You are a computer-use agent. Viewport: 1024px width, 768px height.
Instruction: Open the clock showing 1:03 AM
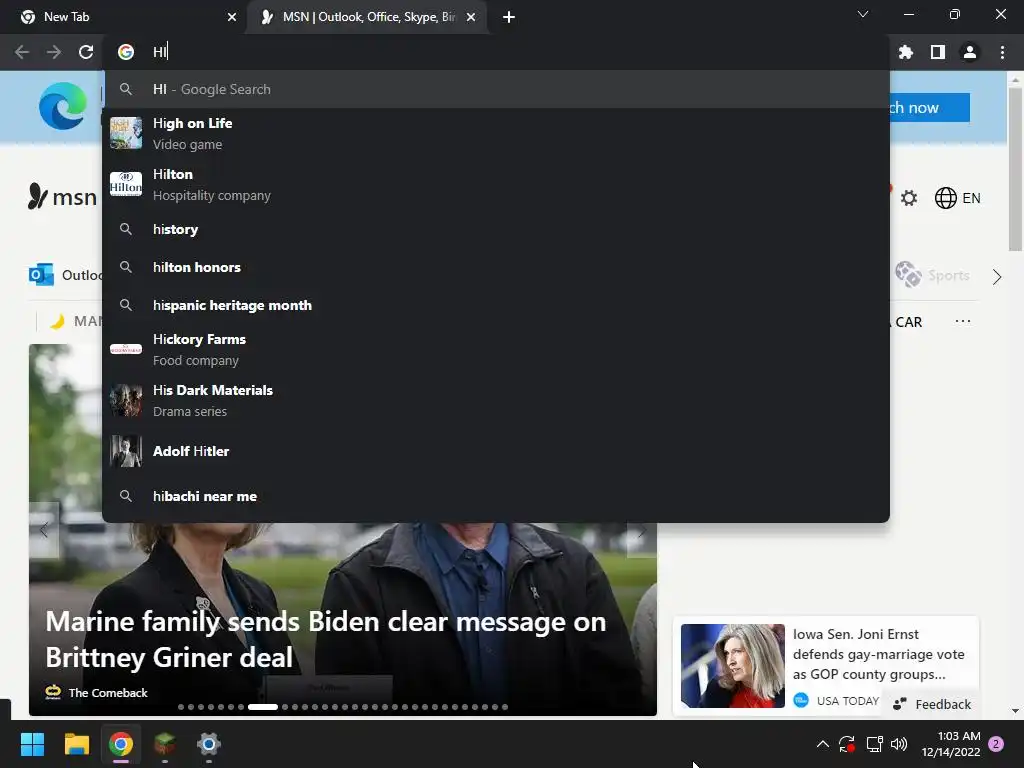951,744
